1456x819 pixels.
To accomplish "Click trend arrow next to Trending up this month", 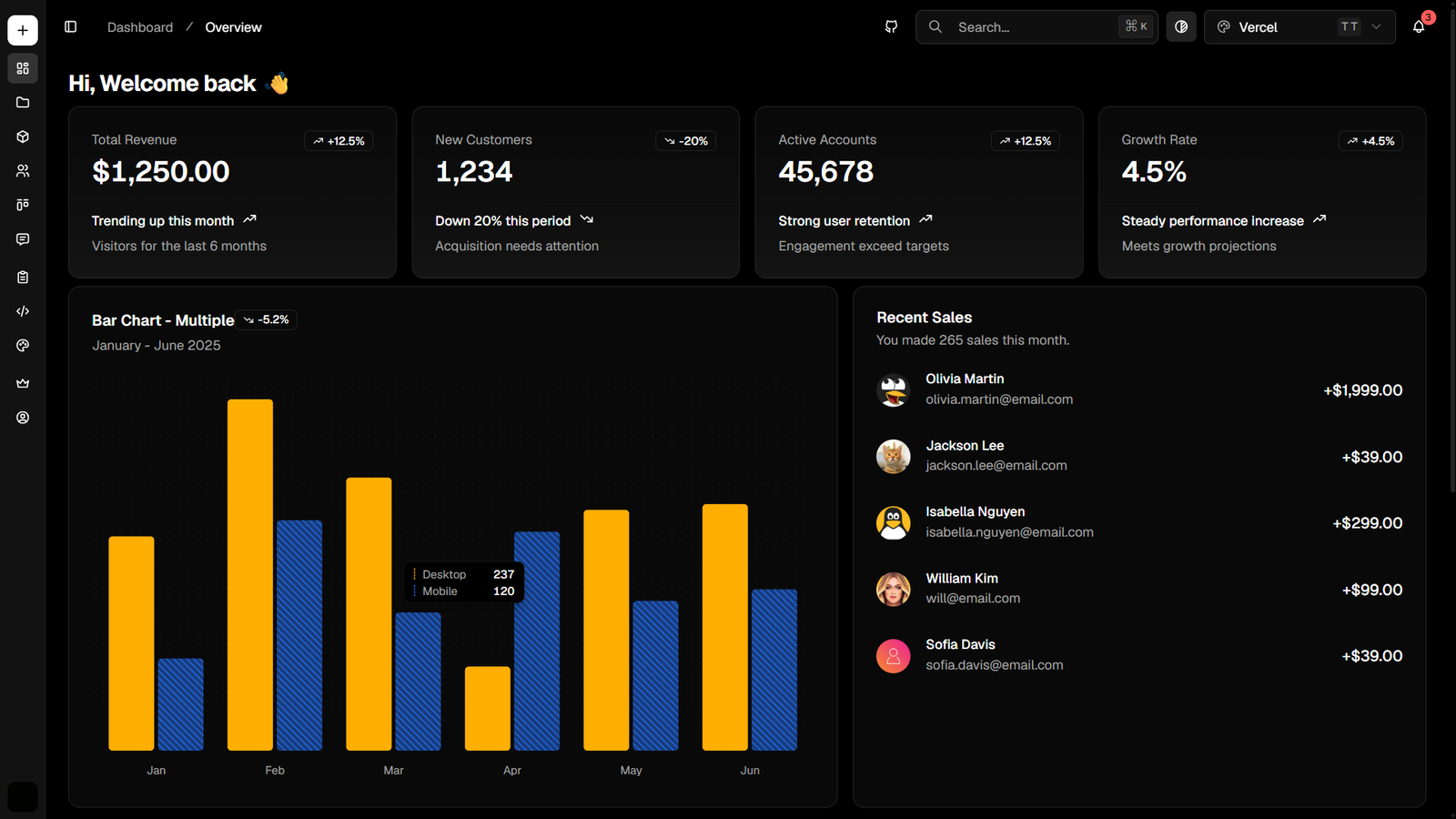I will (250, 219).
